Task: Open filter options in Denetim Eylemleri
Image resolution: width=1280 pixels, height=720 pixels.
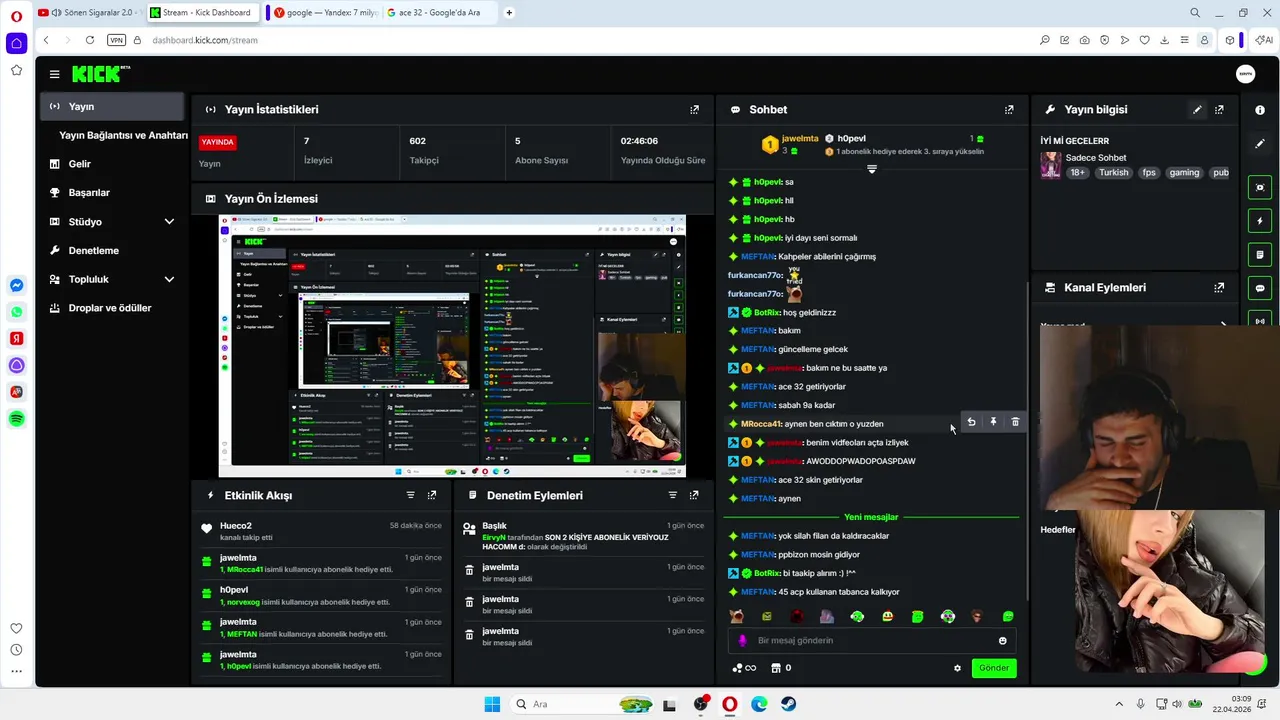Action: pos(672,495)
